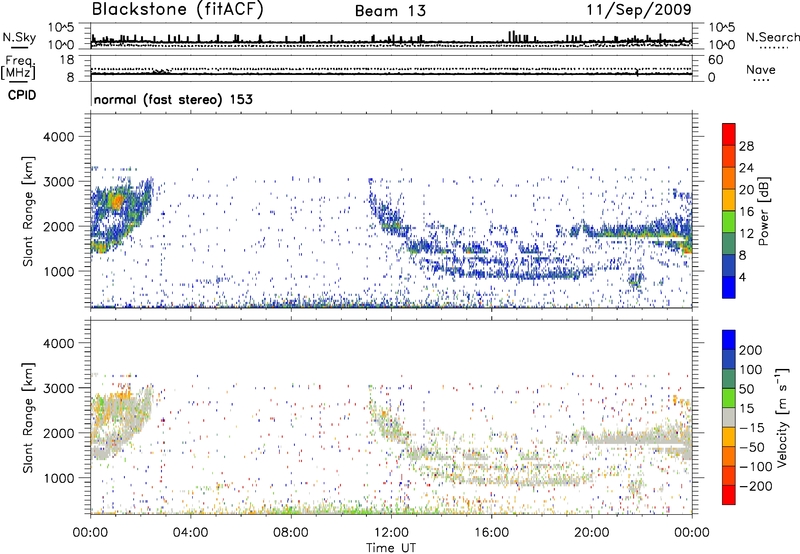This screenshot has width=800, height=554.
Task: Click the N.Search legend label
Action: pyautogui.click(x=772, y=37)
